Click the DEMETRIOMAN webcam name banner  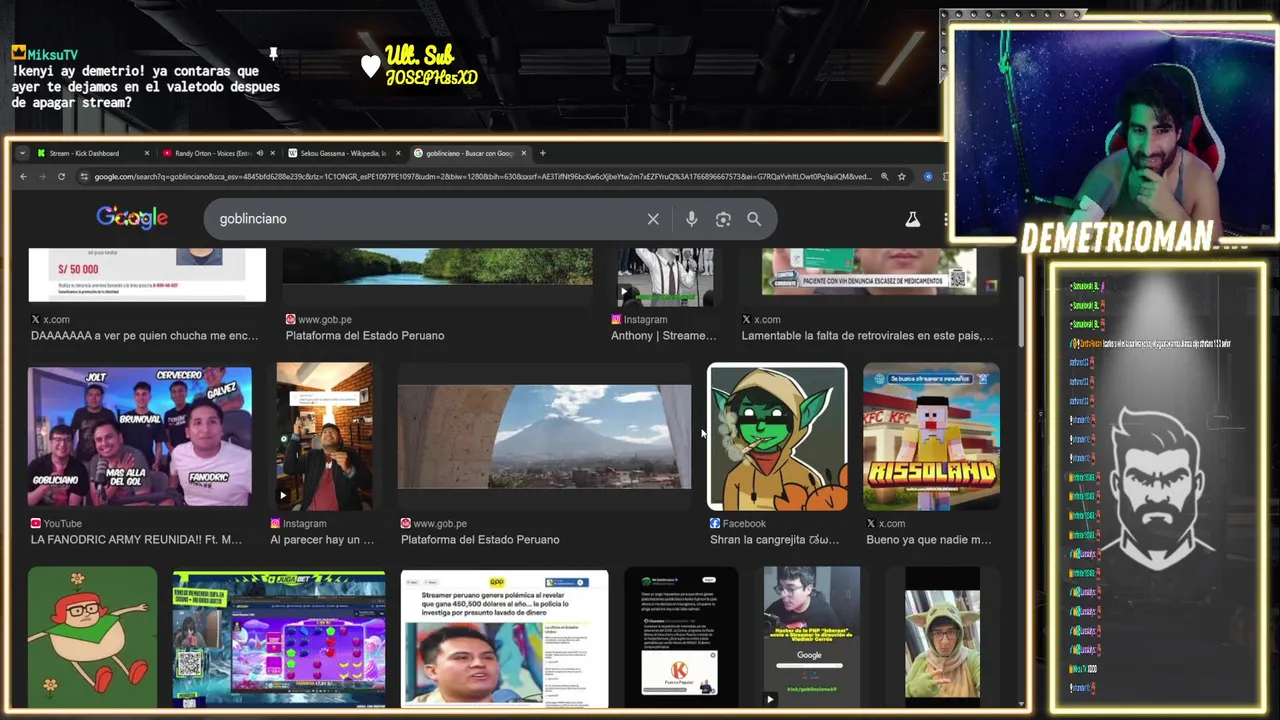(1117, 237)
